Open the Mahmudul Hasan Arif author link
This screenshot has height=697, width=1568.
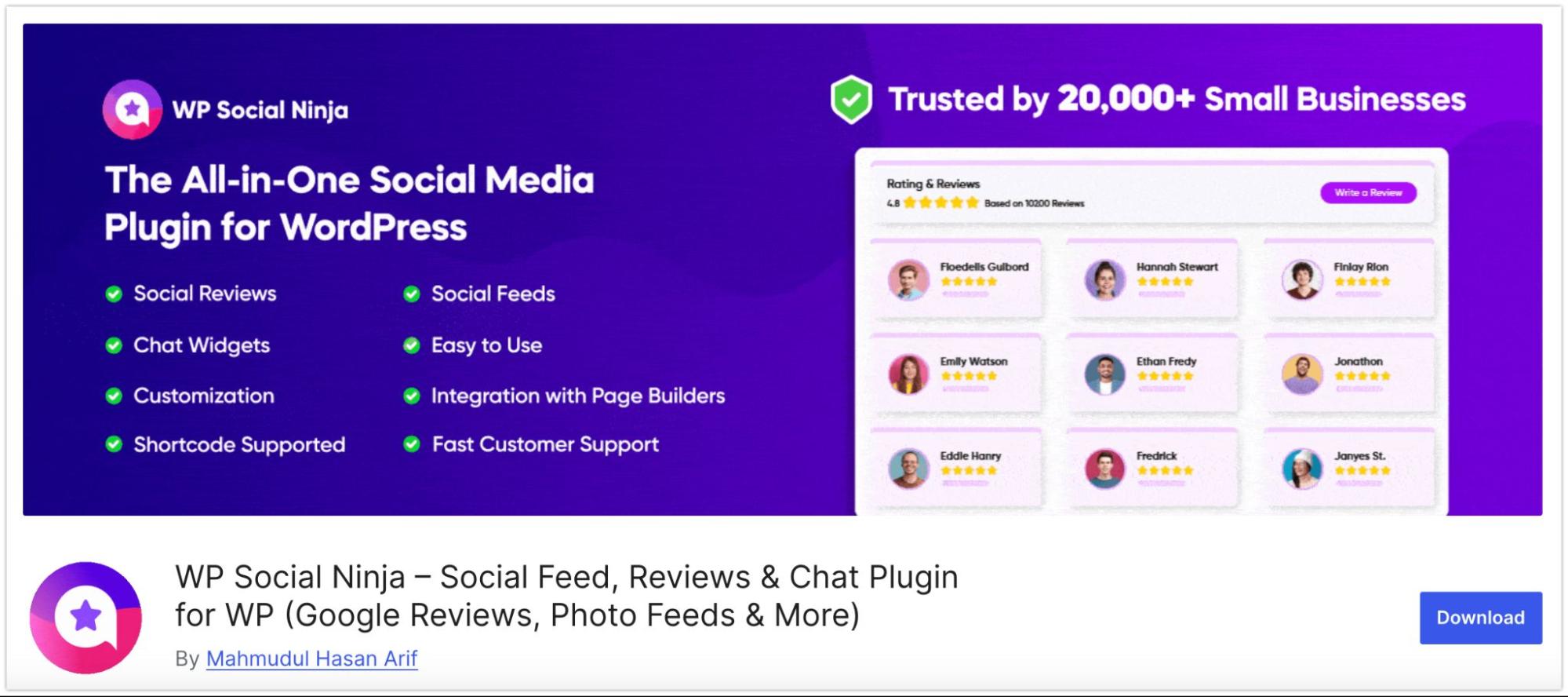[311, 659]
